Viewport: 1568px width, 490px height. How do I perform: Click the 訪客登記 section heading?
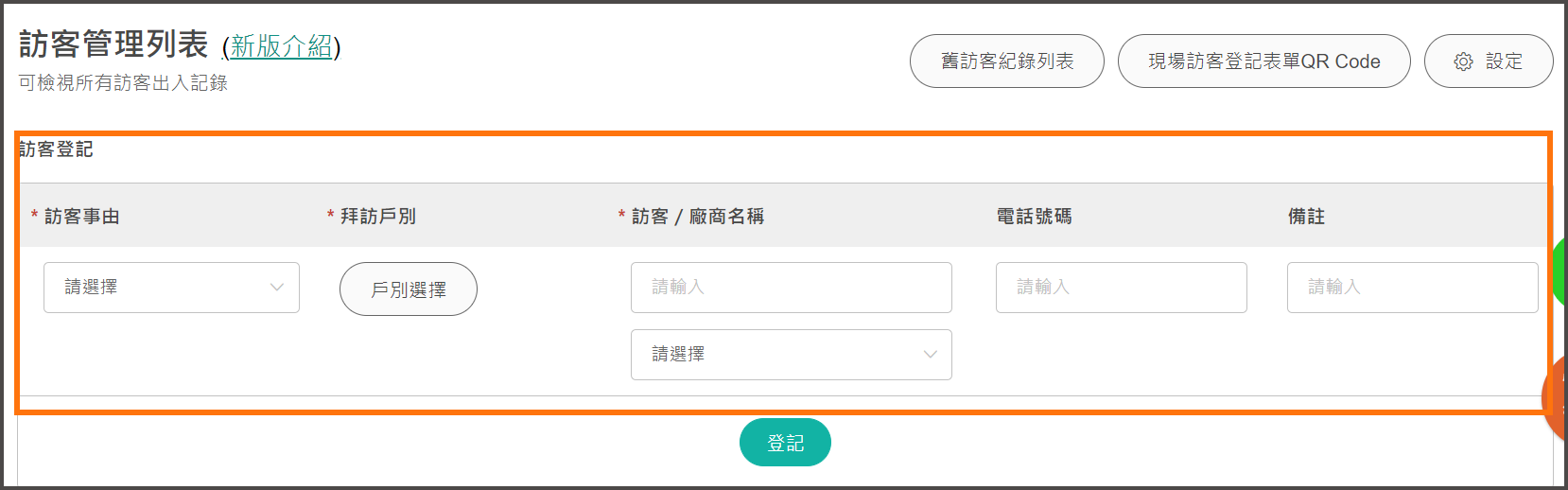tap(56, 149)
